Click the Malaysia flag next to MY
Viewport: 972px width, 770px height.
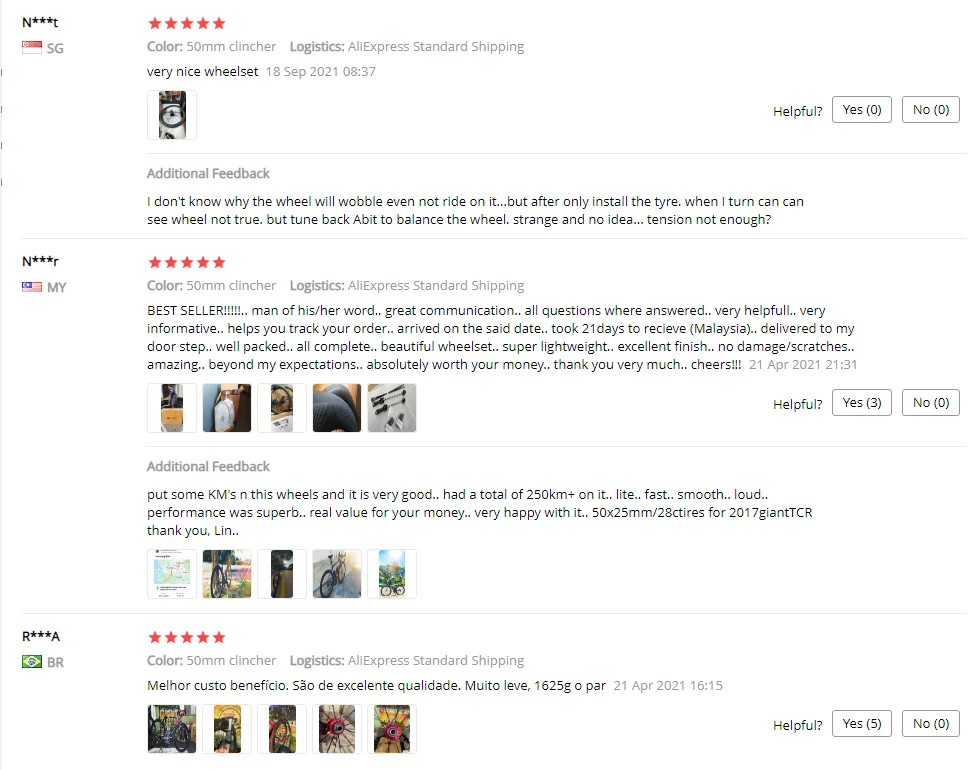(32, 286)
